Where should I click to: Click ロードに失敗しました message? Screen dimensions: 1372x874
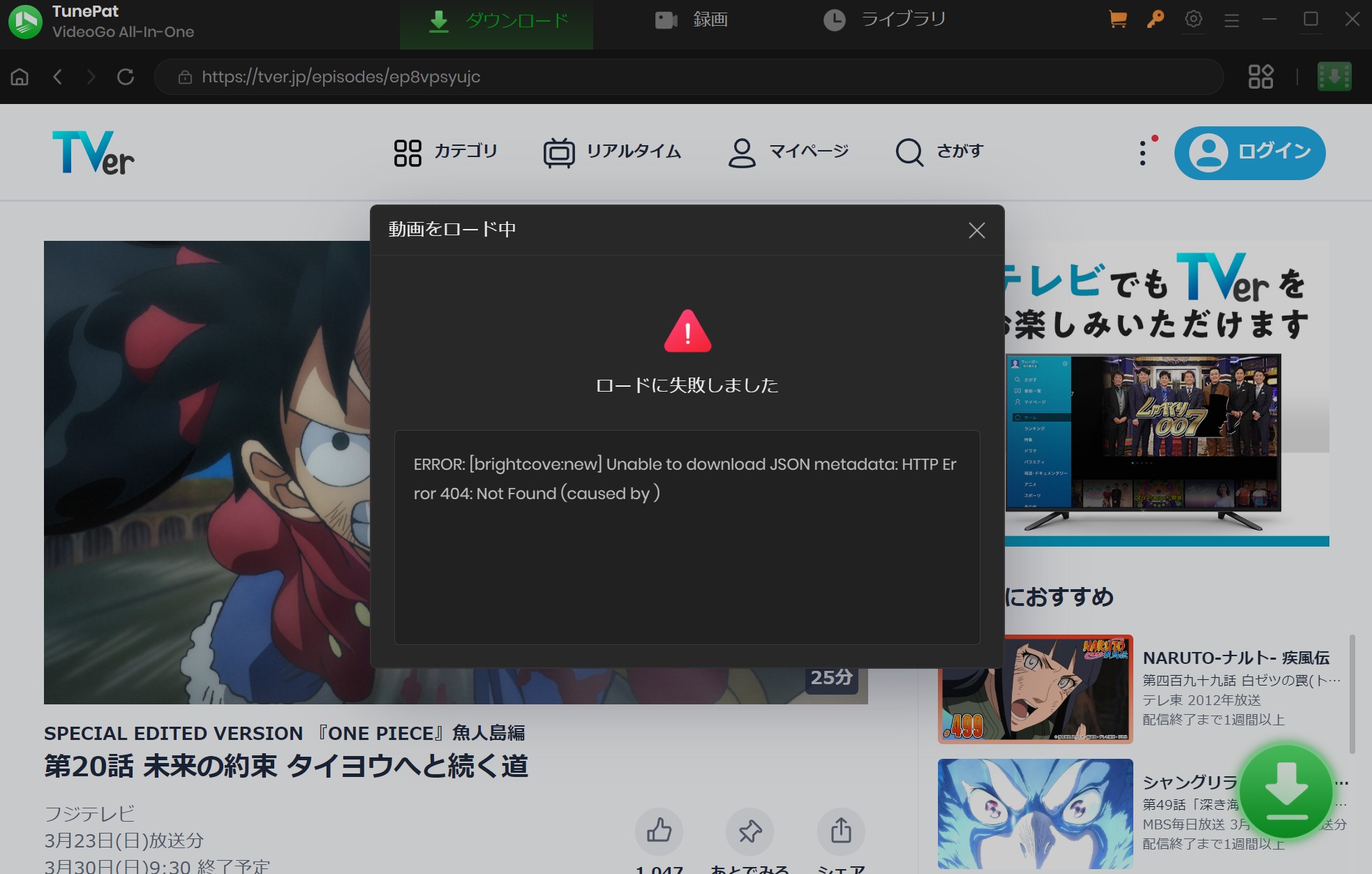coord(687,385)
